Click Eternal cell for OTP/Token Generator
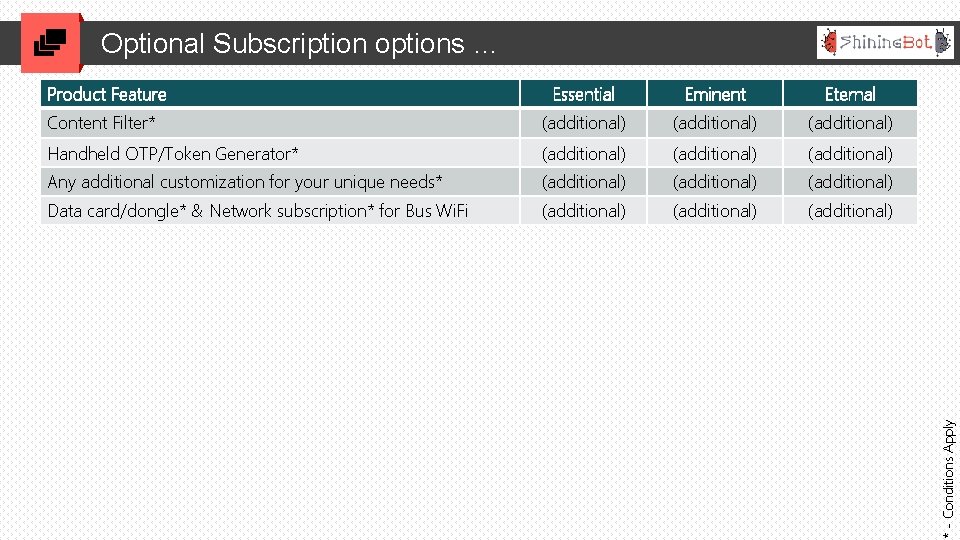The width and height of the screenshot is (960, 540). 850,153
